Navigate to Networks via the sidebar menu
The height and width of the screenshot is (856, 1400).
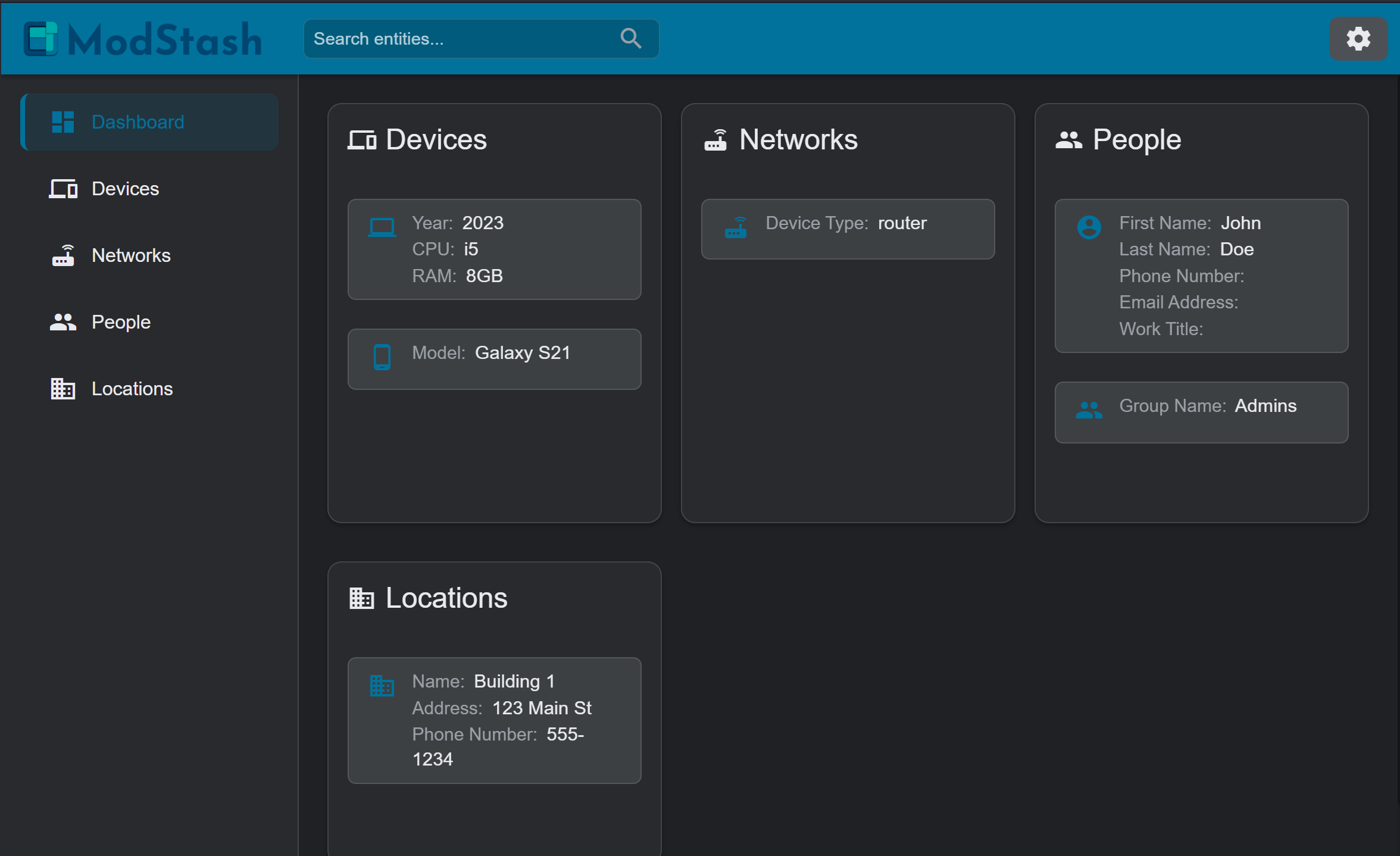pyautogui.click(x=131, y=255)
